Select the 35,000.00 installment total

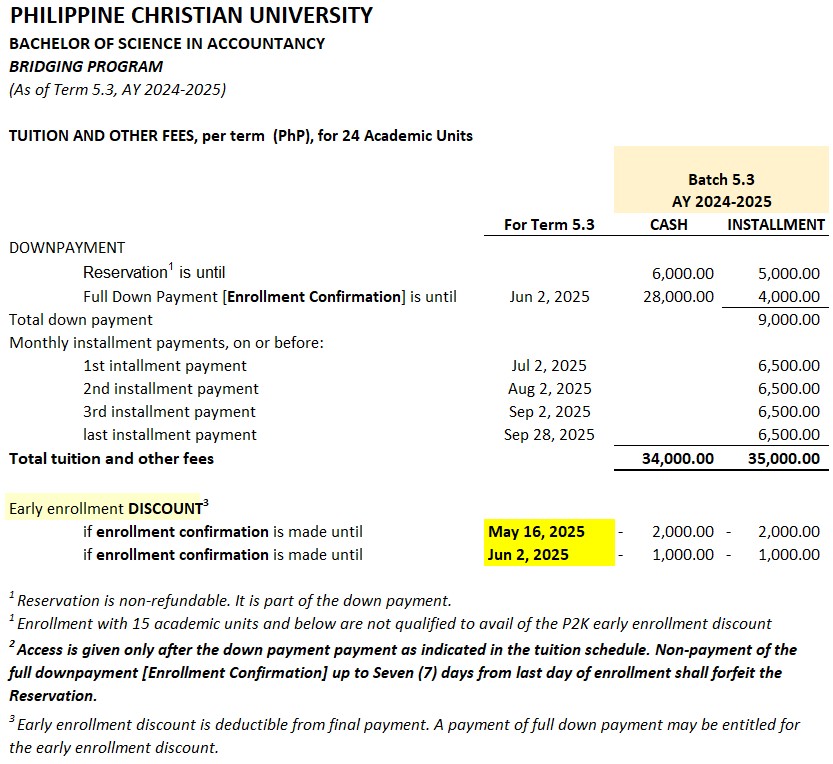(784, 459)
